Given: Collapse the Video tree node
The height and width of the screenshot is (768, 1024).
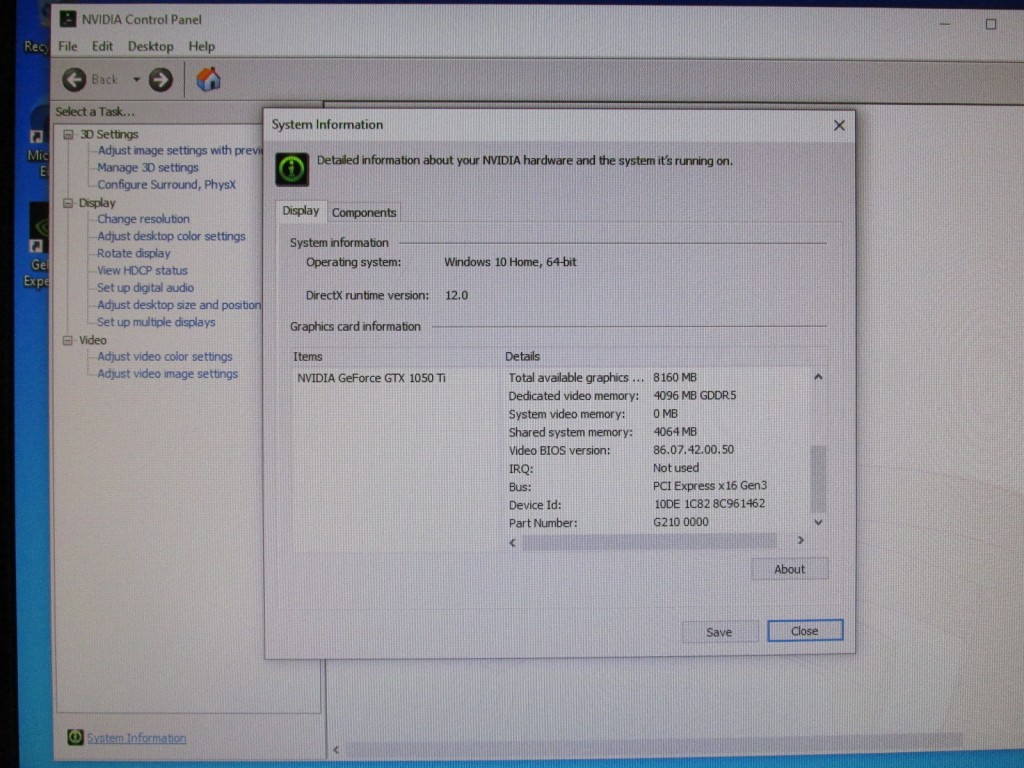Looking at the screenshot, I should coord(68,340).
